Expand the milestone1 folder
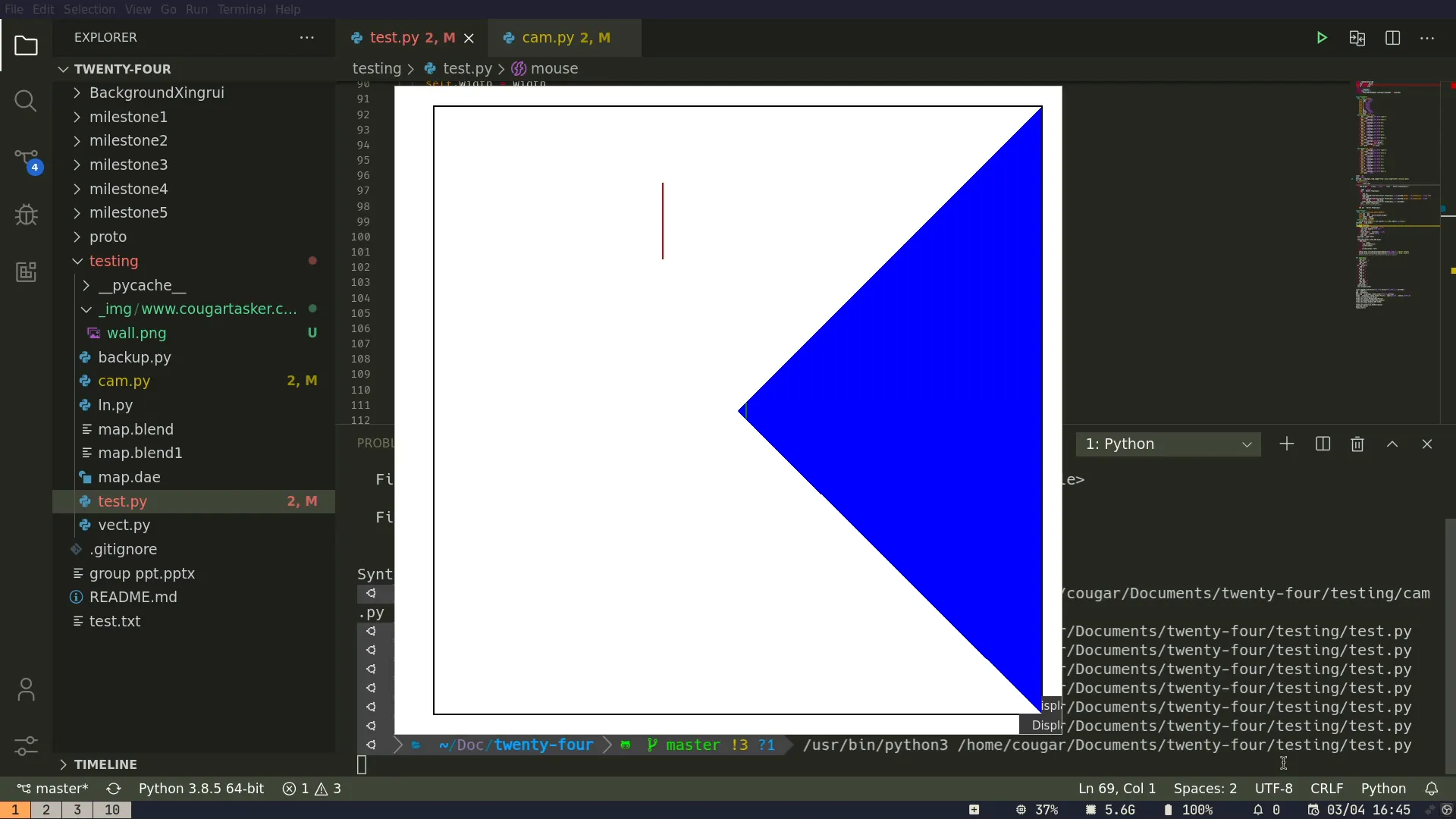1456x819 pixels. (x=128, y=116)
